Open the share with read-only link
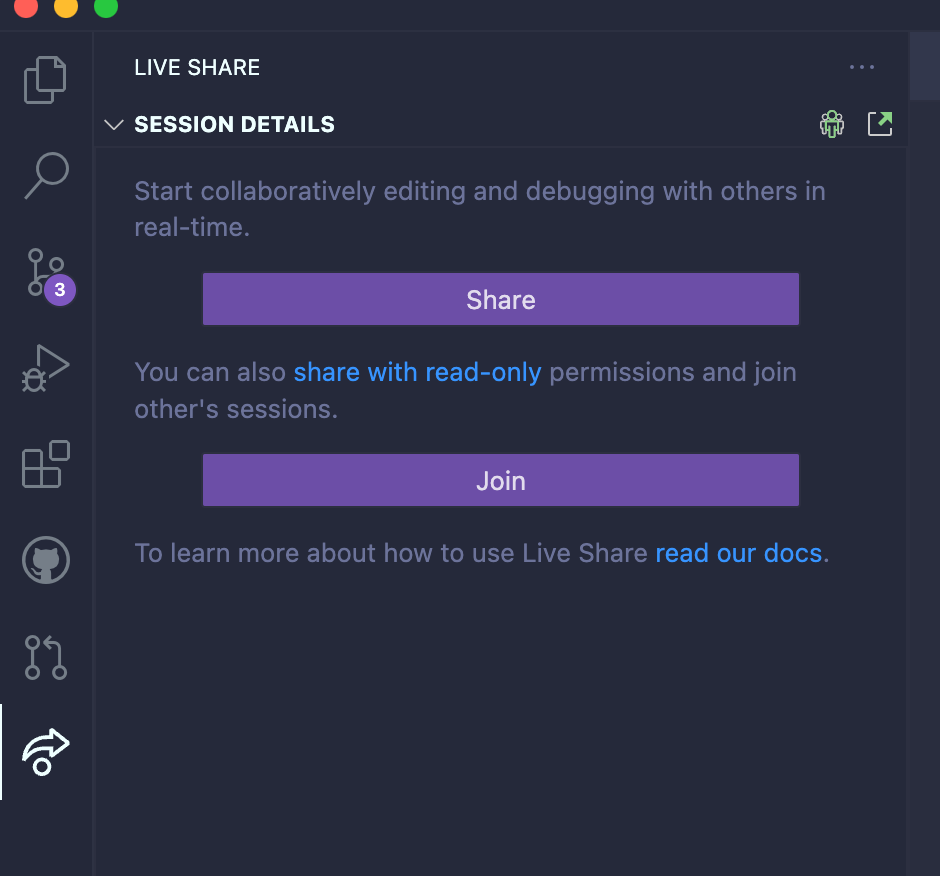This screenshot has width=940, height=876. [418, 371]
